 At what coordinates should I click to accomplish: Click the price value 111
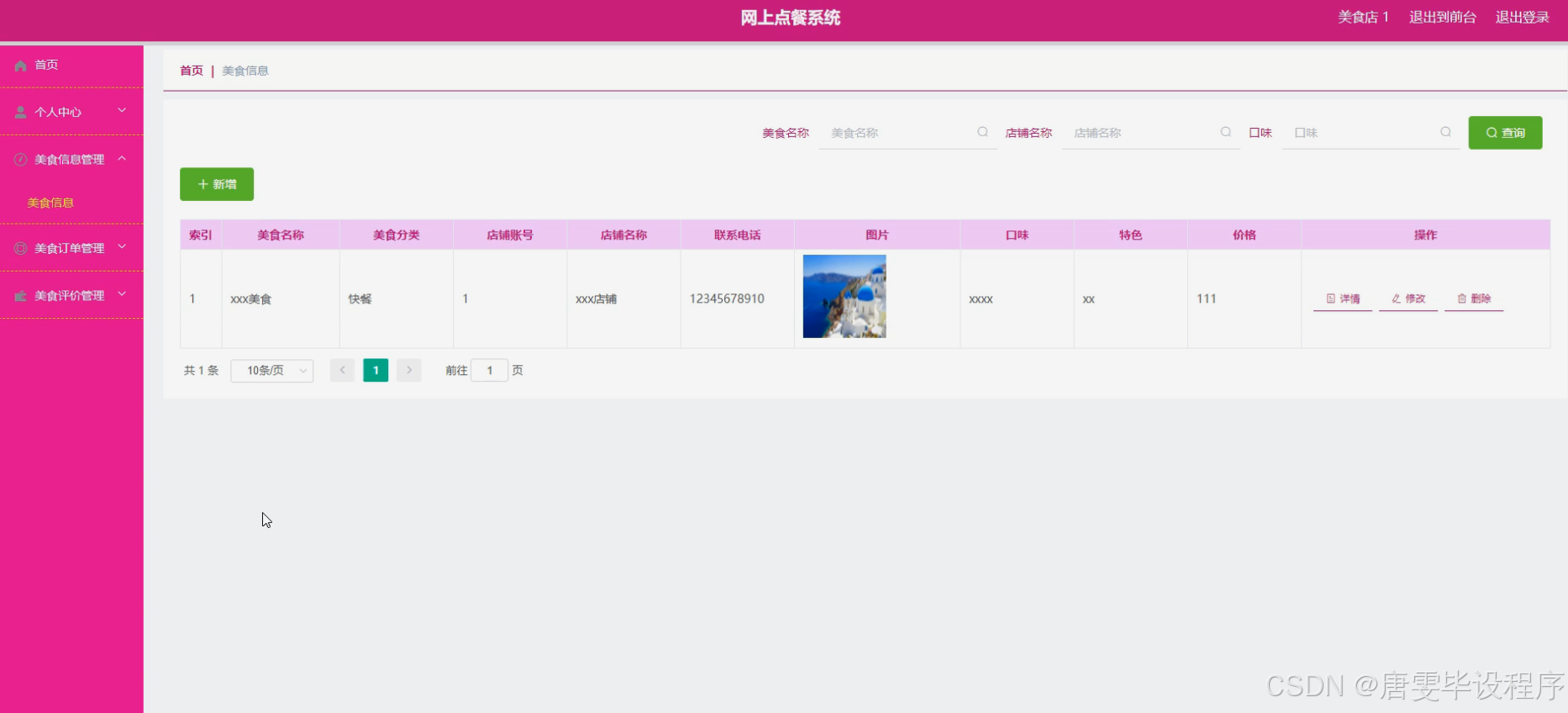pyautogui.click(x=1207, y=298)
